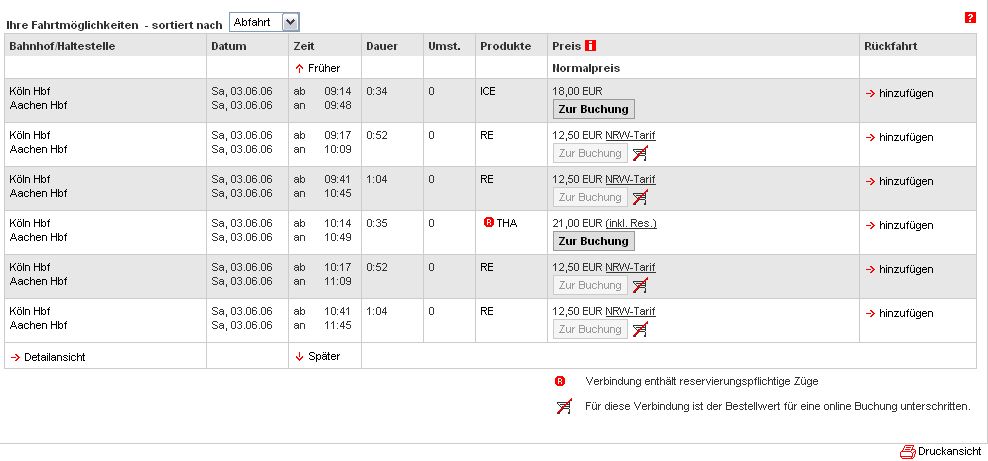Image resolution: width=988 pixels, height=461 pixels.
Task: Open the Detailansicht link
Action: click(x=48, y=357)
